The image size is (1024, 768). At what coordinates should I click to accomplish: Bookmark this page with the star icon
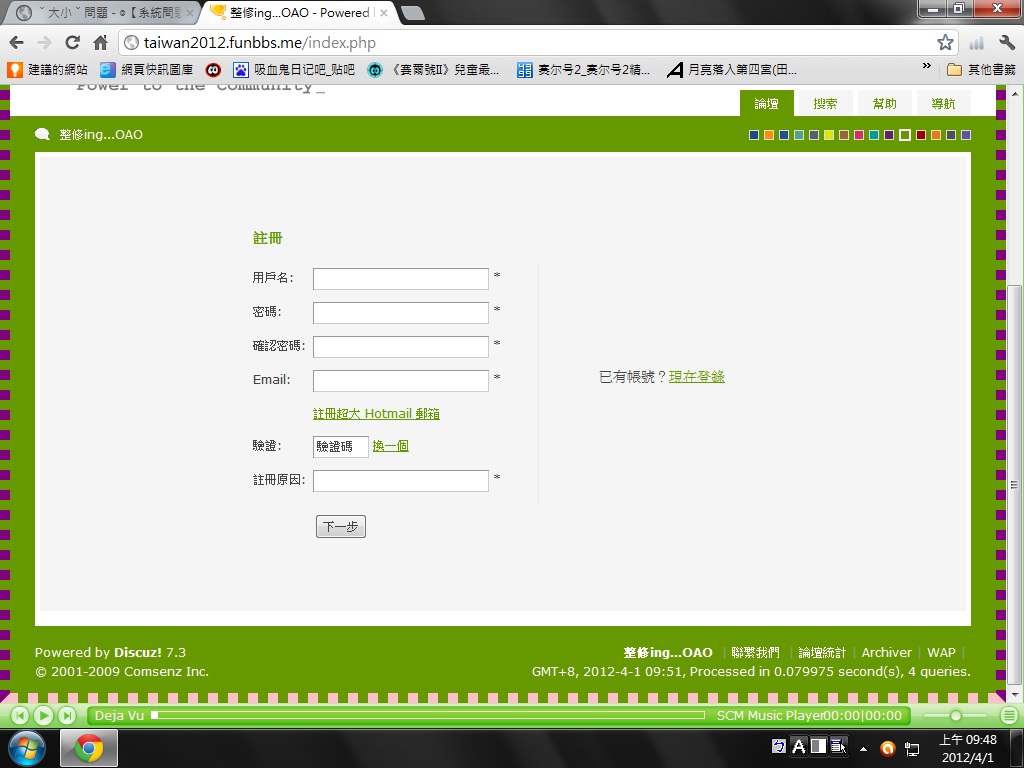coord(945,42)
